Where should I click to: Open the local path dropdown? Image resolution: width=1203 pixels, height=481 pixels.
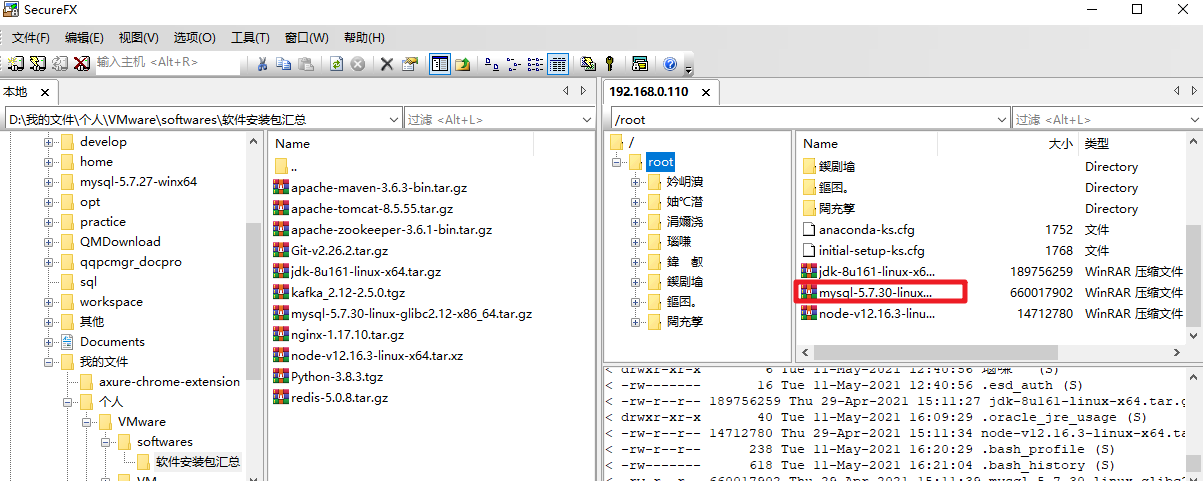pyautogui.click(x=394, y=119)
